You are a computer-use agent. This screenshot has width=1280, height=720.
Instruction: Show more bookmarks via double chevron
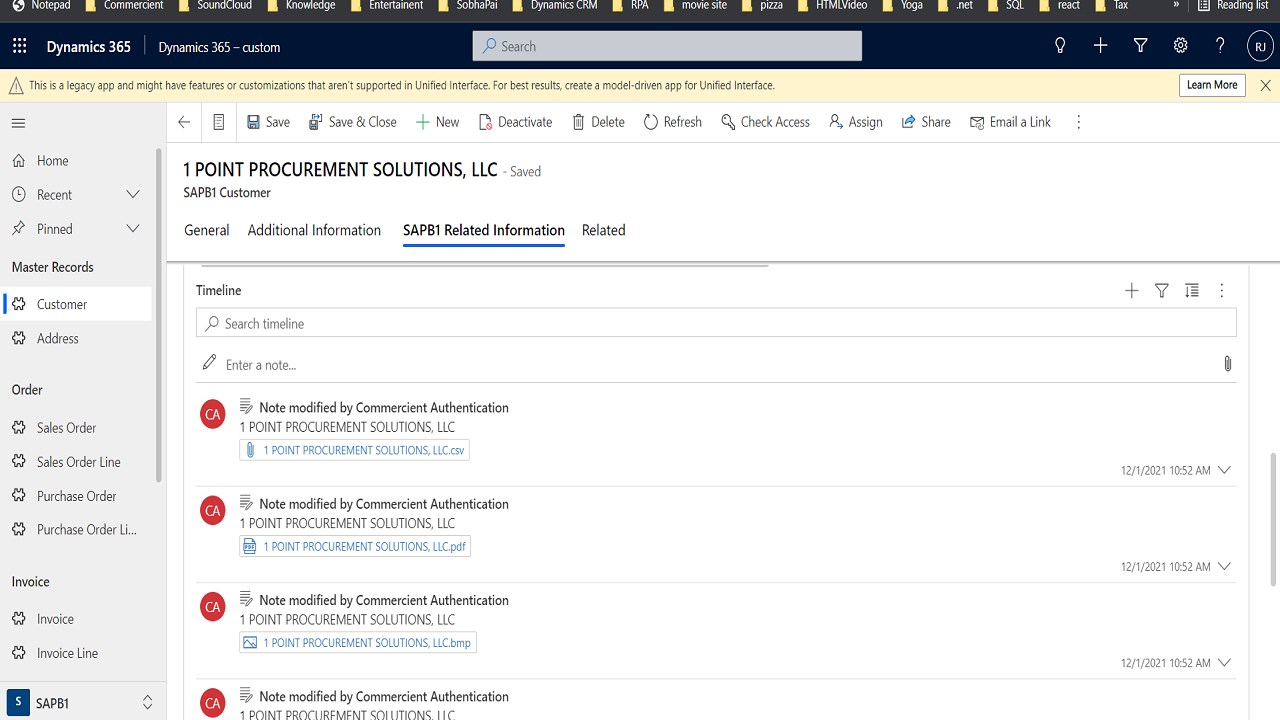1176,5
